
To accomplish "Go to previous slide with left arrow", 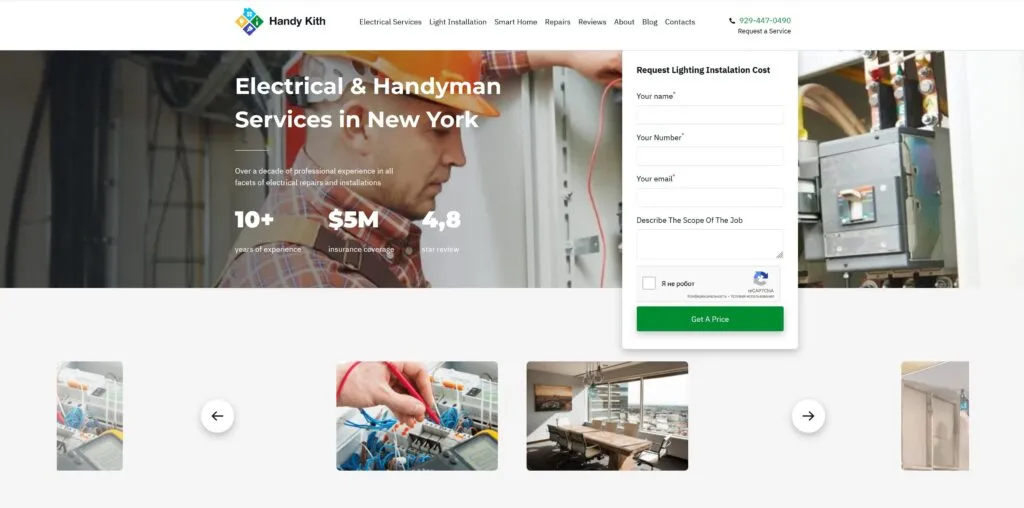I will 217,416.
